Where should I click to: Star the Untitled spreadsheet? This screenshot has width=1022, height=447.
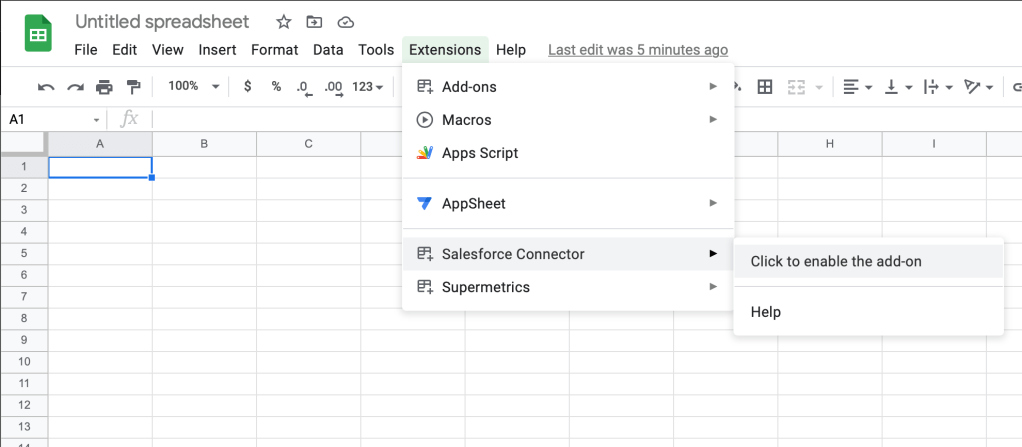click(284, 22)
